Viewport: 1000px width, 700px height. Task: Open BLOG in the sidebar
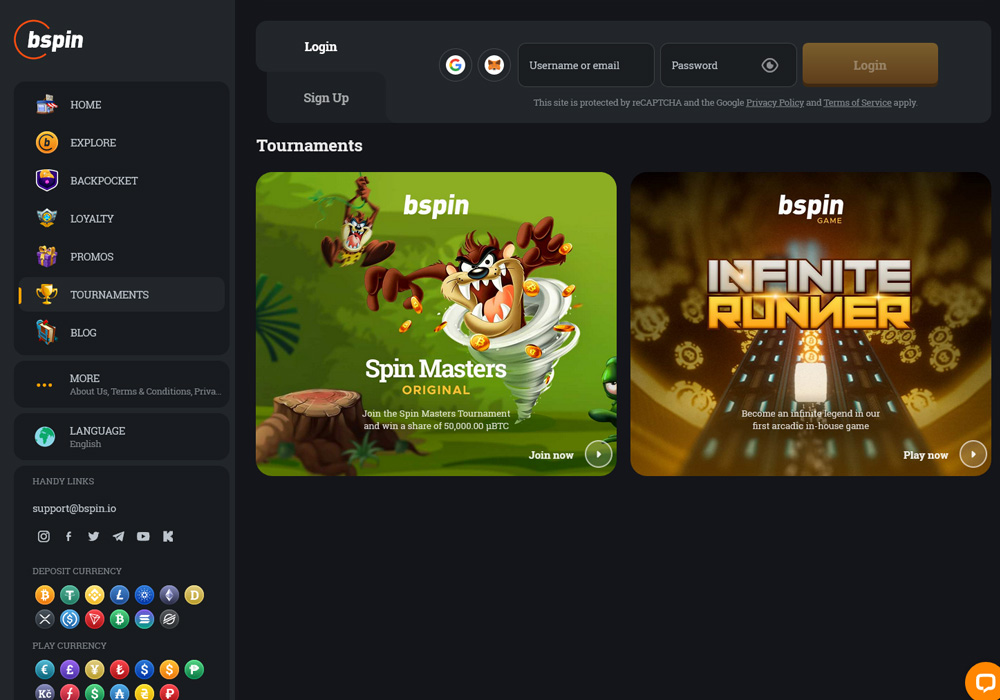(x=122, y=333)
